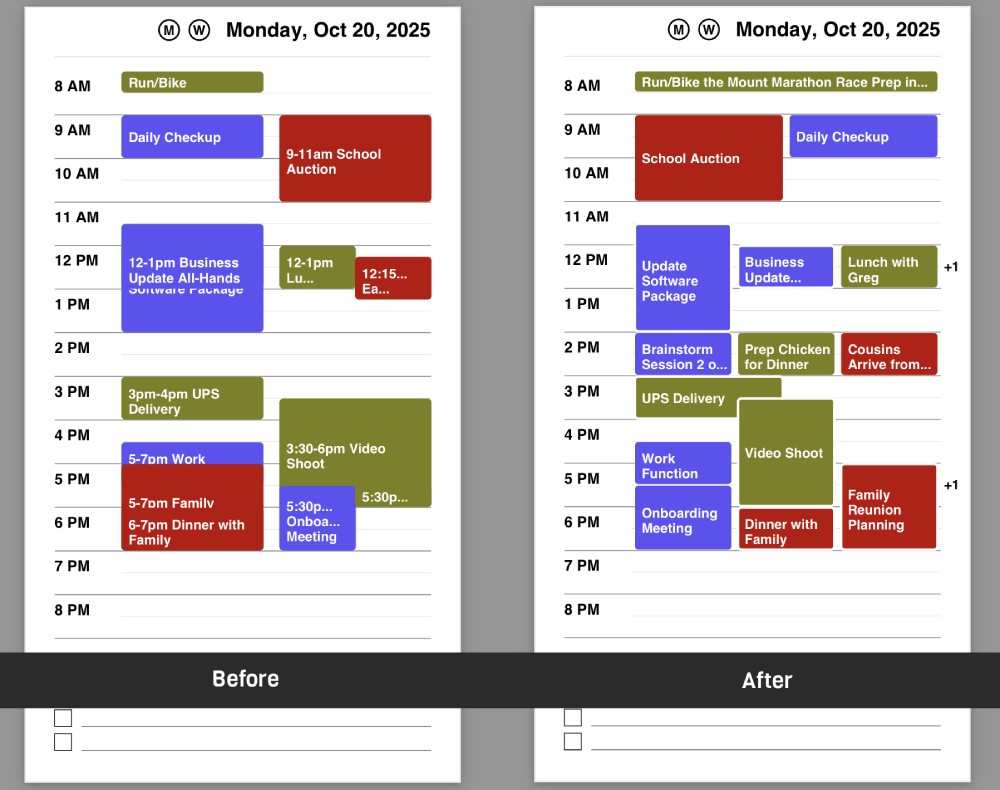This screenshot has height=790, width=1000.
Task: Enable the upper checkbox below the After calendar
Action: click(573, 717)
